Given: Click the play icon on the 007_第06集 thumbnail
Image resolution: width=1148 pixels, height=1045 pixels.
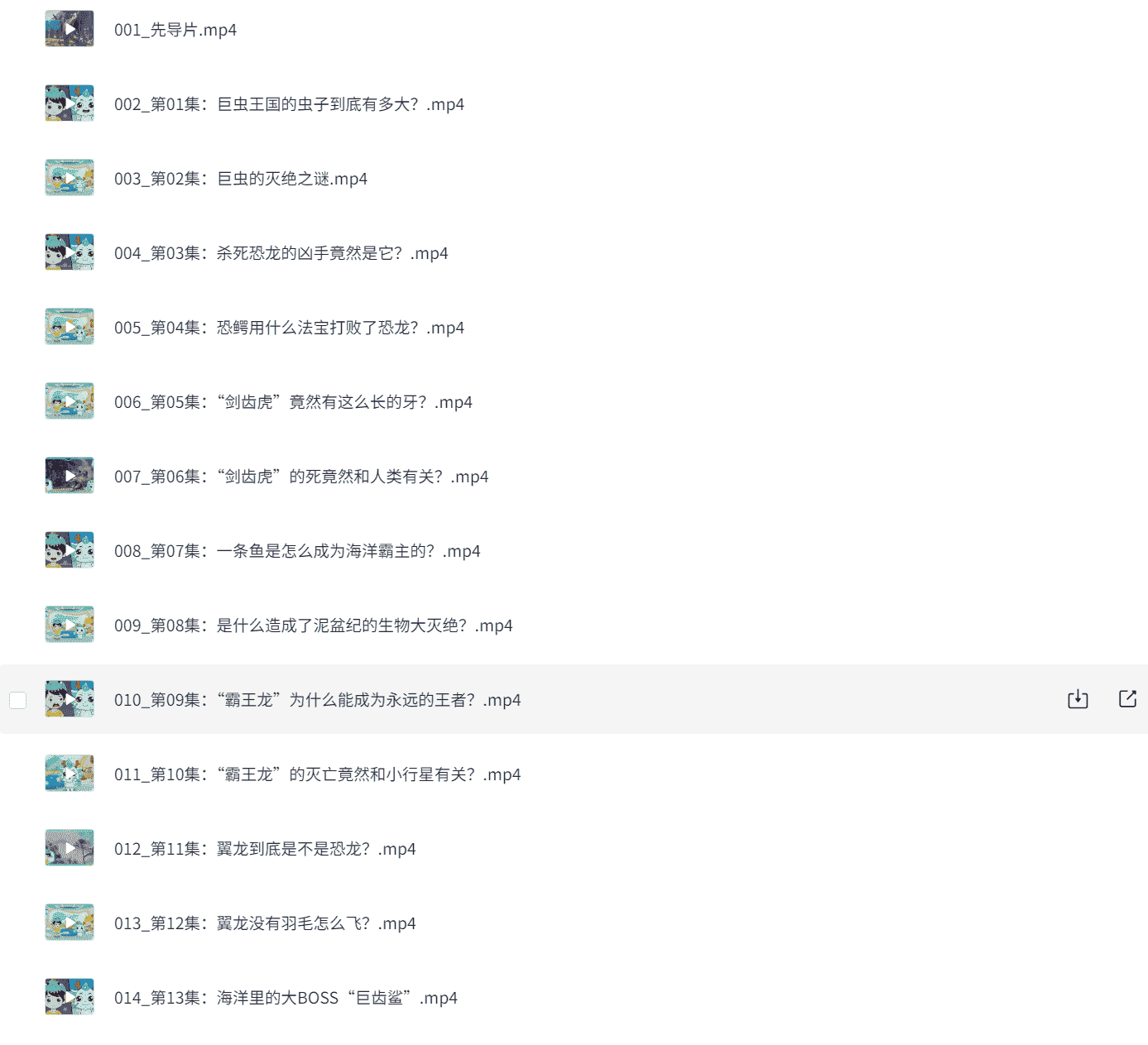Looking at the screenshot, I should click(x=70, y=476).
